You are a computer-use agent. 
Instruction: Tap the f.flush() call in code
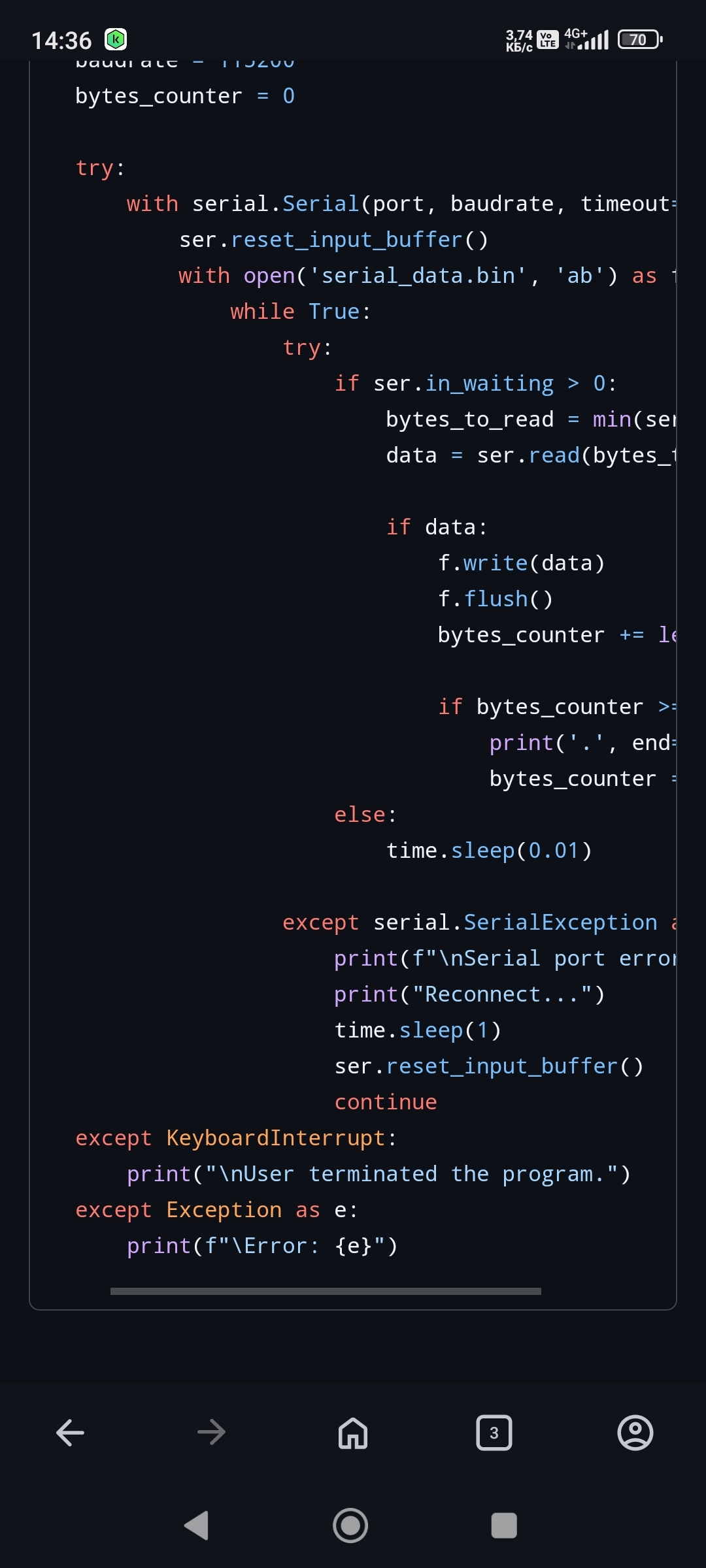(496, 599)
